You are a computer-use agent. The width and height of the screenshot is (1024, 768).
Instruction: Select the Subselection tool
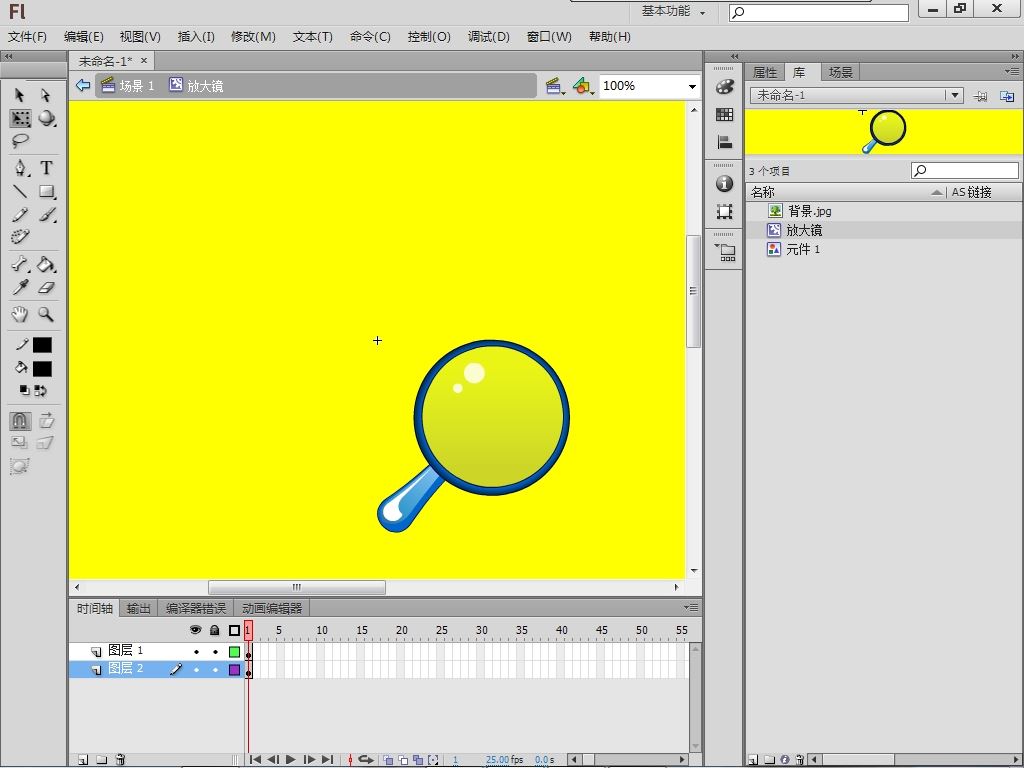pyautogui.click(x=46, y=95)
